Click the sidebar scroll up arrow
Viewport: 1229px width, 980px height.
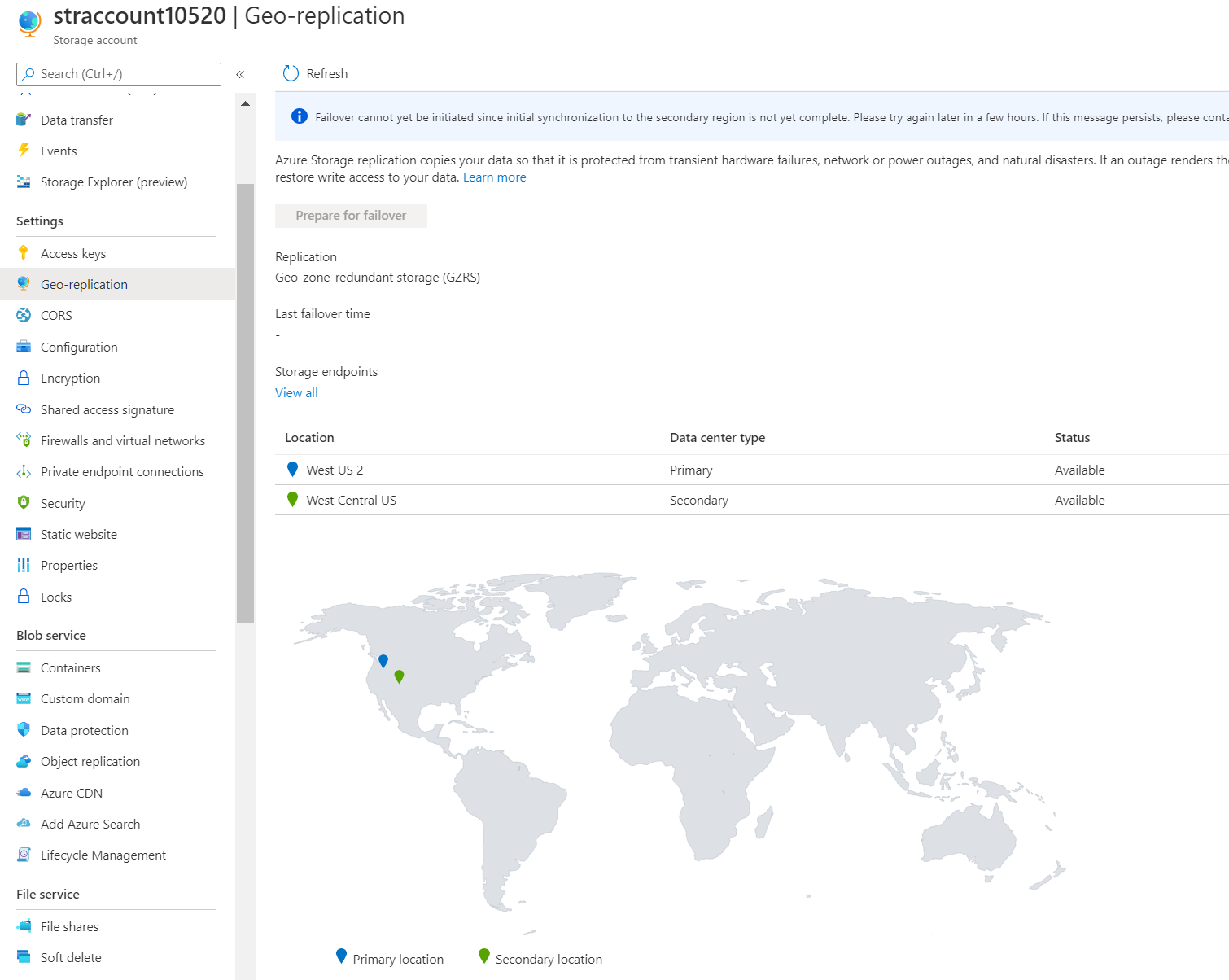[x=245, y=104]
